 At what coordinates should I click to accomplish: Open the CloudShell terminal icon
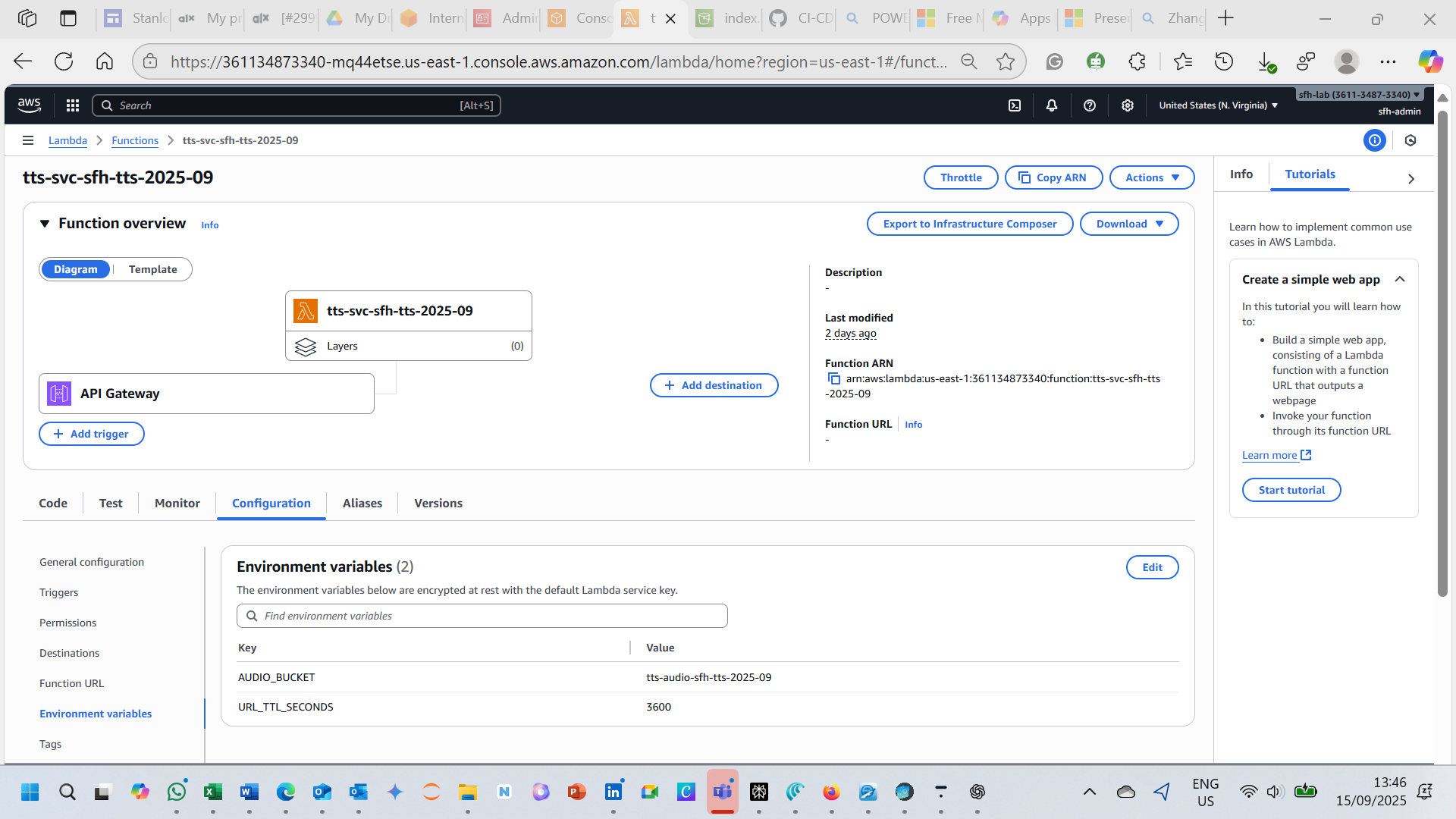tap(1015, 105)
